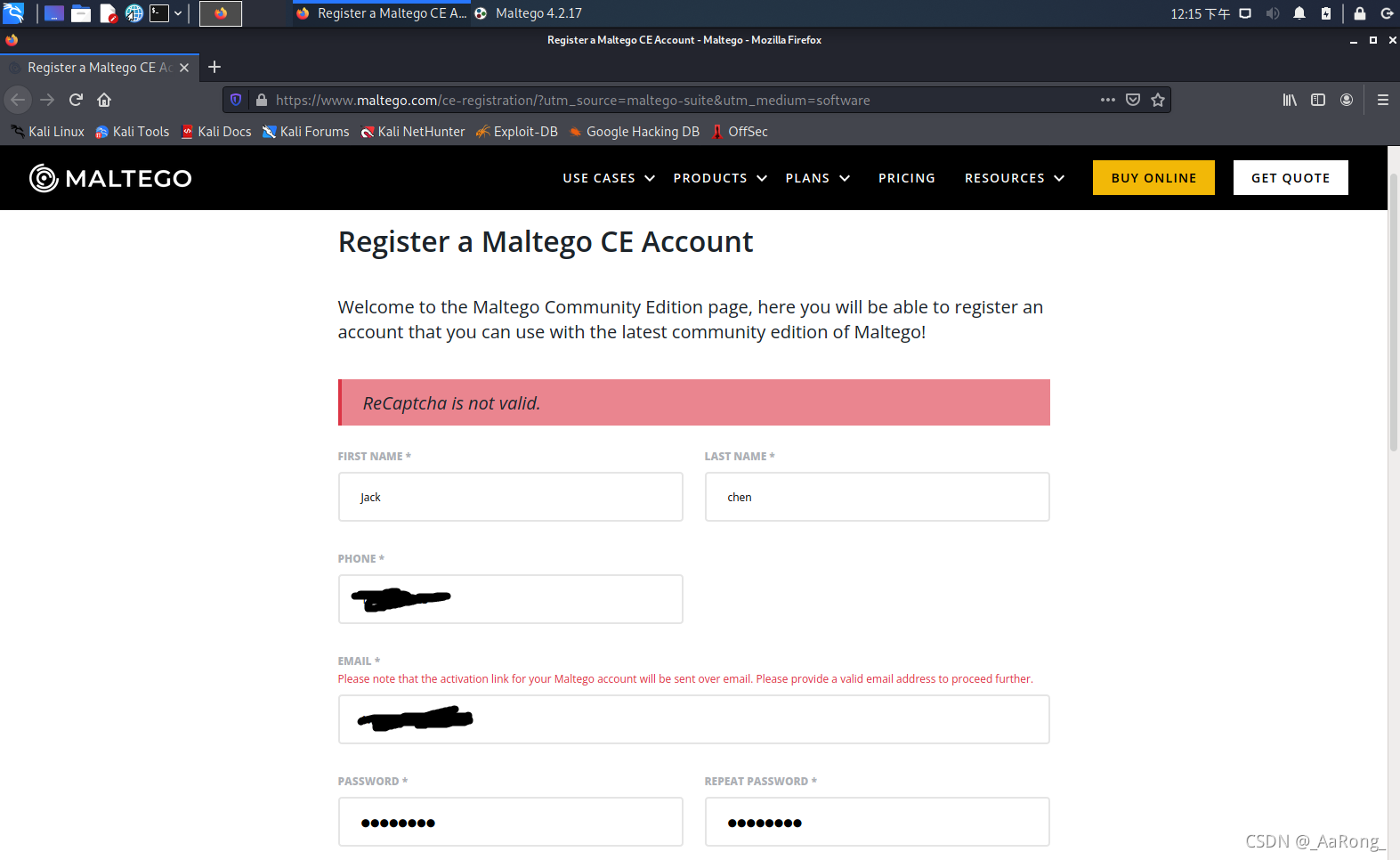Expand the terminal launcher dropdown arrow
1400x860 pixels.
[178, 13]
